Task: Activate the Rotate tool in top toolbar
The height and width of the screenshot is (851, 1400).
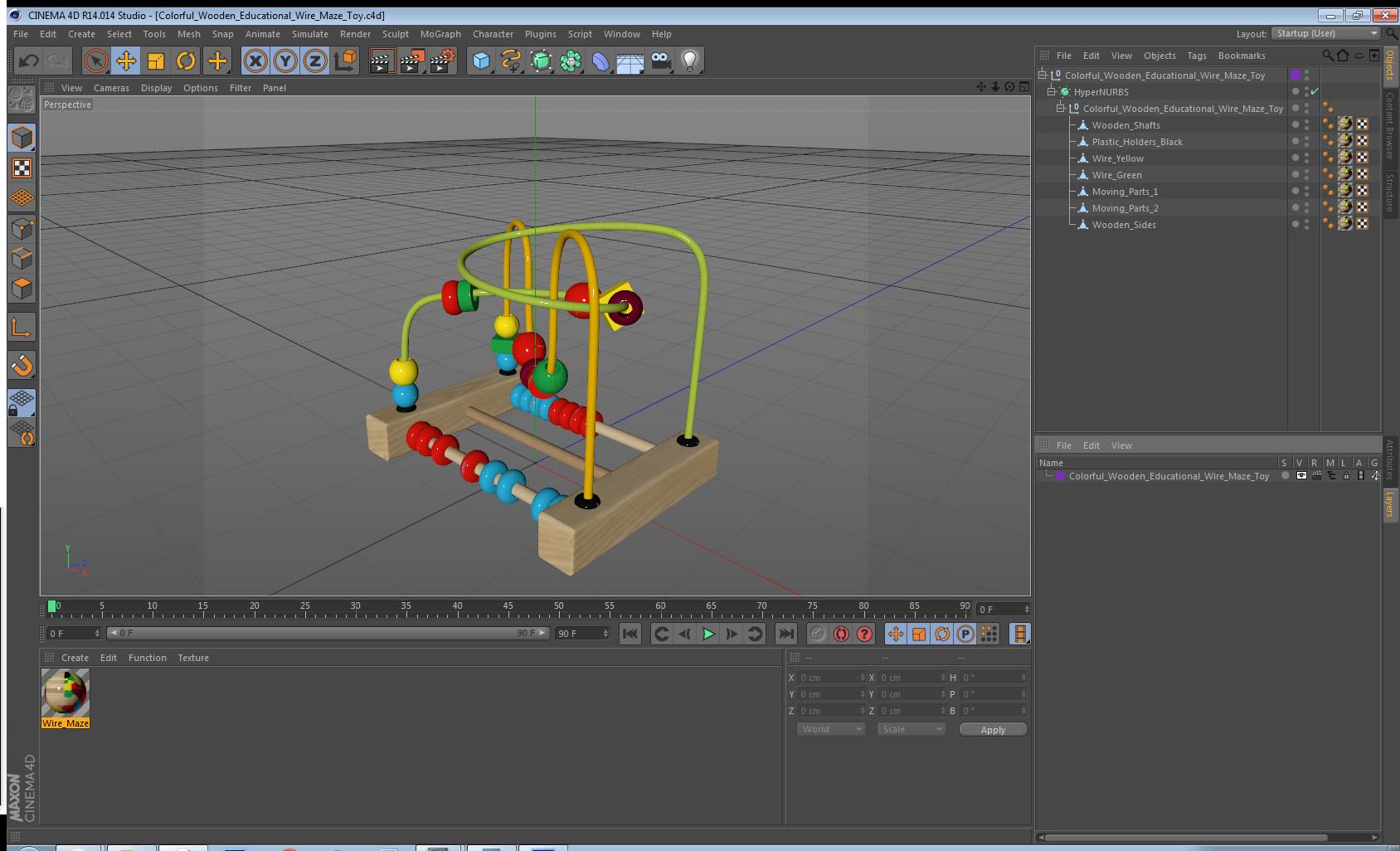Action: pyautogui.click(x=187, y=61)
